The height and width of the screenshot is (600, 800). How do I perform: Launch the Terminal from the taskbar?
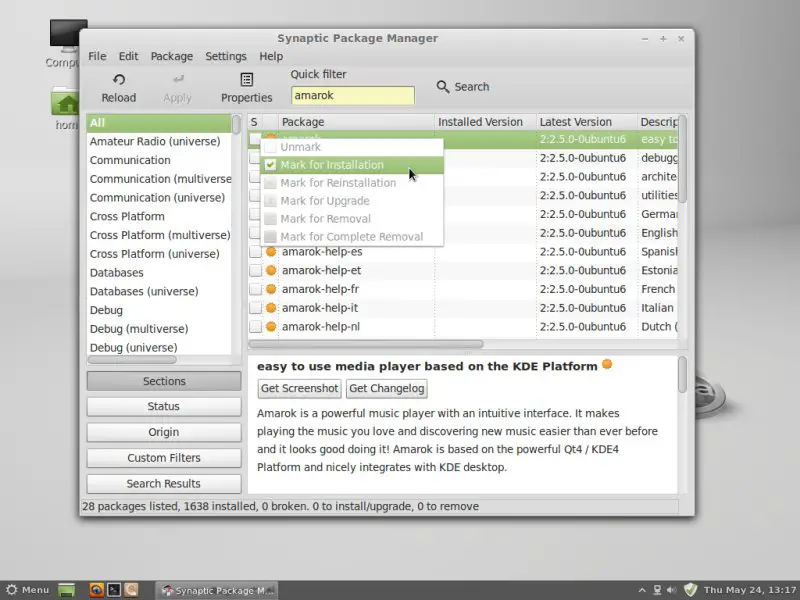click(x=114, y=590)
